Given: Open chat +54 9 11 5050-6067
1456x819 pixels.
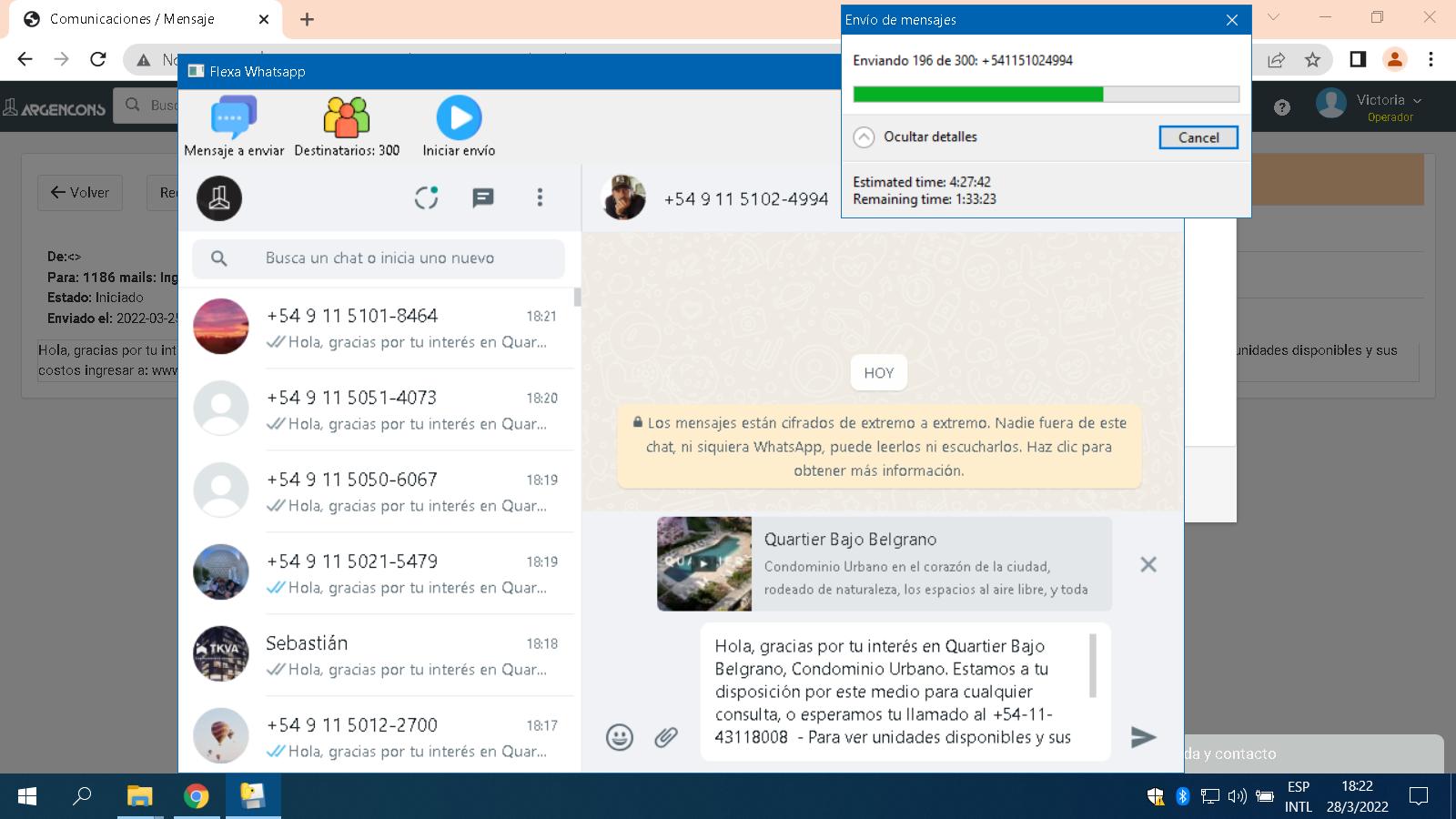Looking at the screenshot, I should [377, 491].
